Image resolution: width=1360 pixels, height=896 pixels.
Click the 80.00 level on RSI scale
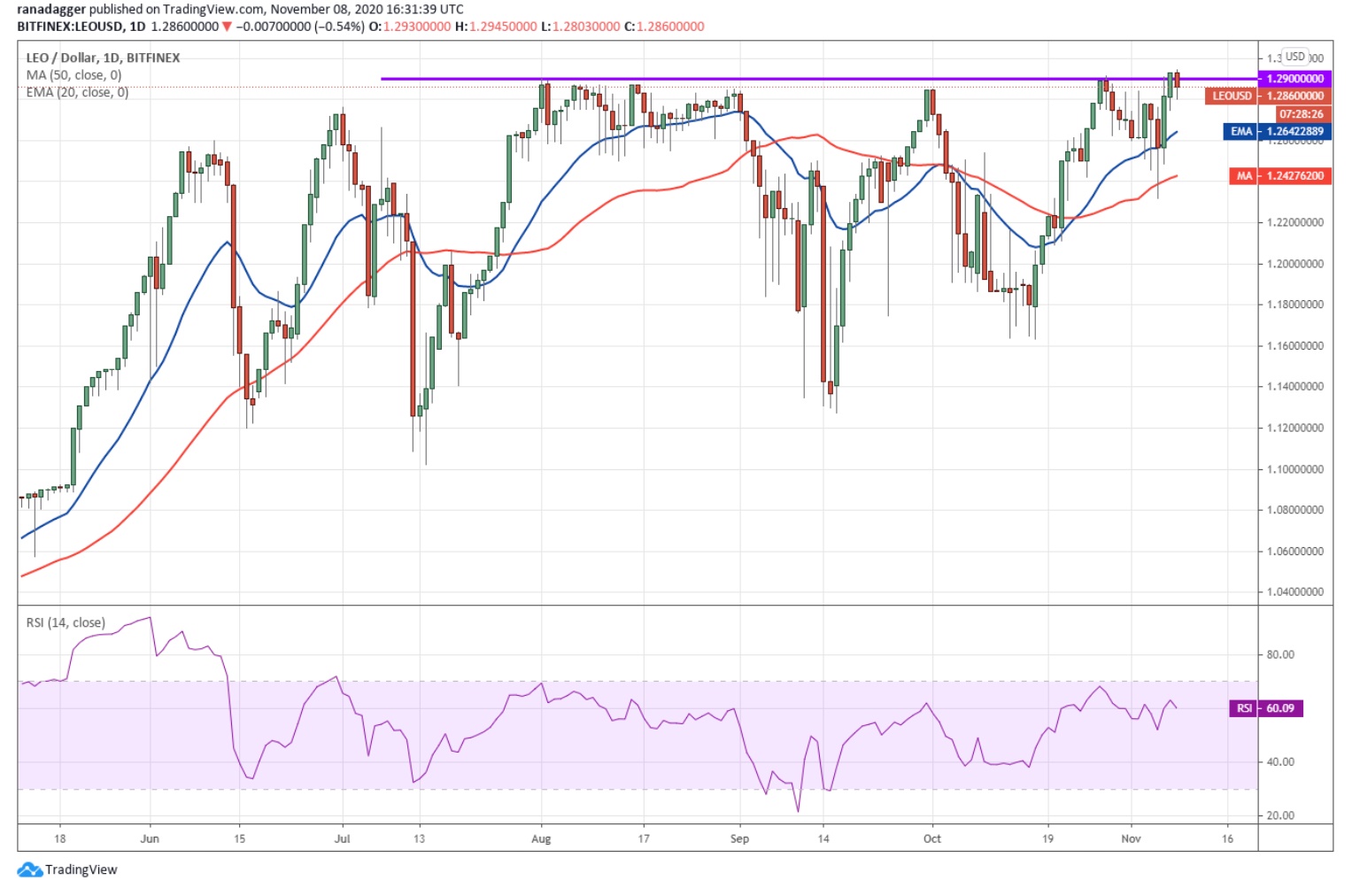[1280, 655]
